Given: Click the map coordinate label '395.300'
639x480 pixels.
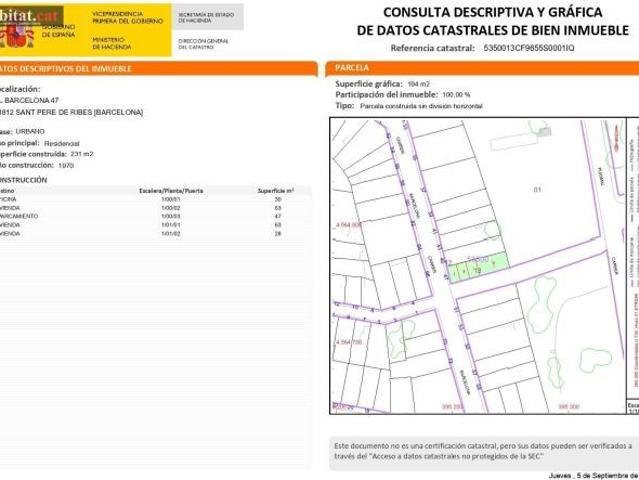Looking at the screenshot, I should tap(569, 407).
